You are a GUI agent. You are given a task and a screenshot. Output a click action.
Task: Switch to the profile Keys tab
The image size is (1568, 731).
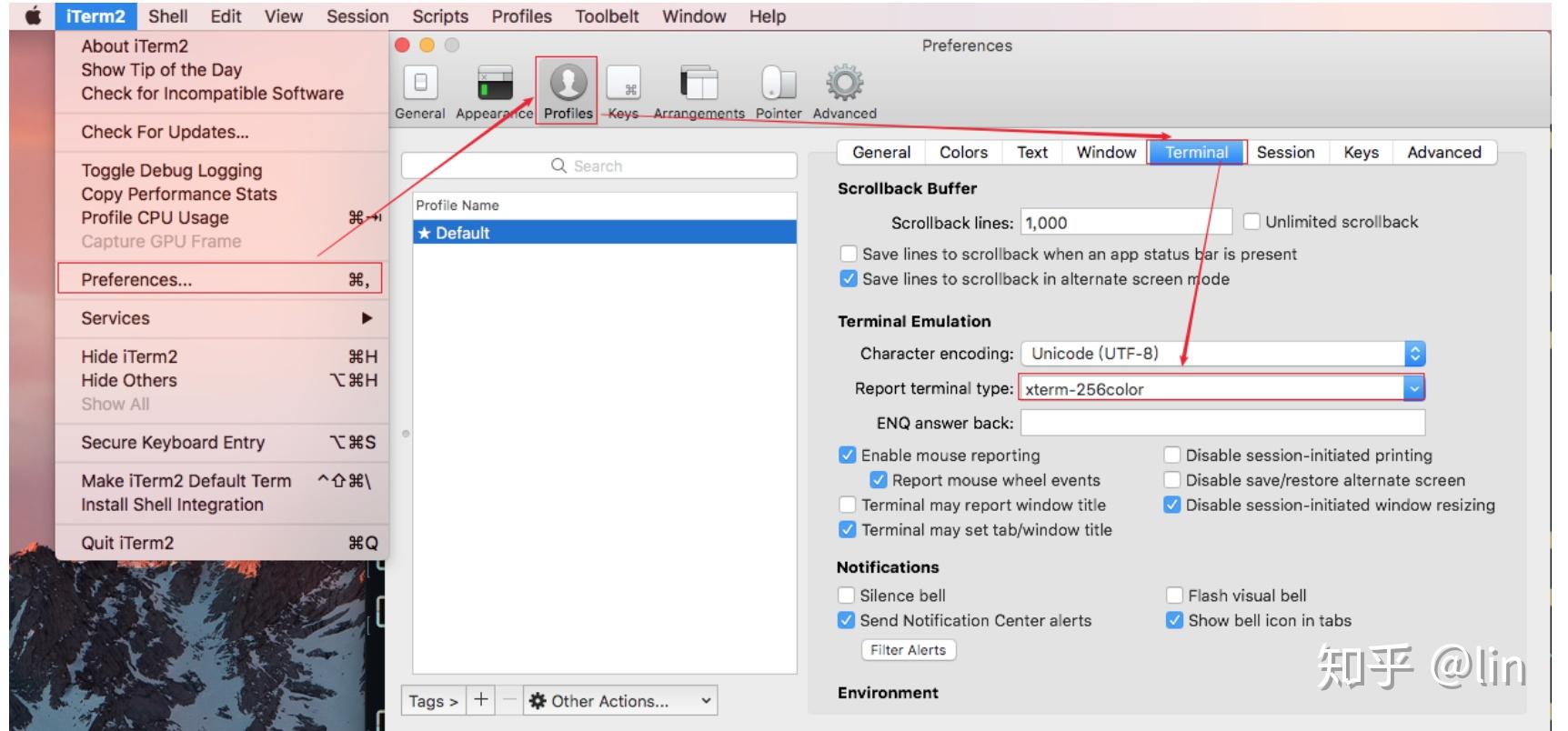[x=1362, y=152]
